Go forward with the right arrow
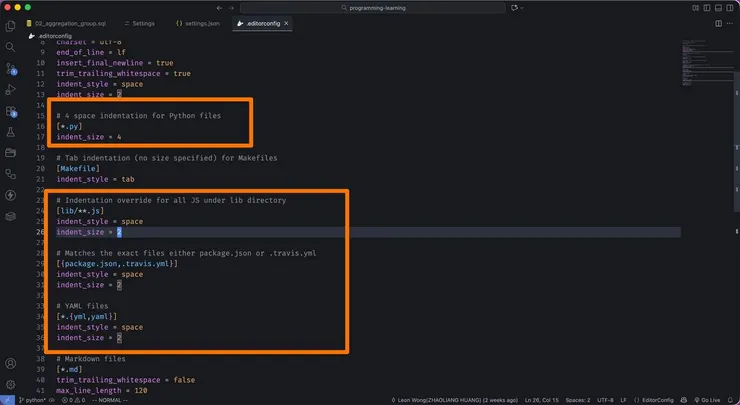Image resolution: width=740 pixels, height=405 pixels. point(231,8)
